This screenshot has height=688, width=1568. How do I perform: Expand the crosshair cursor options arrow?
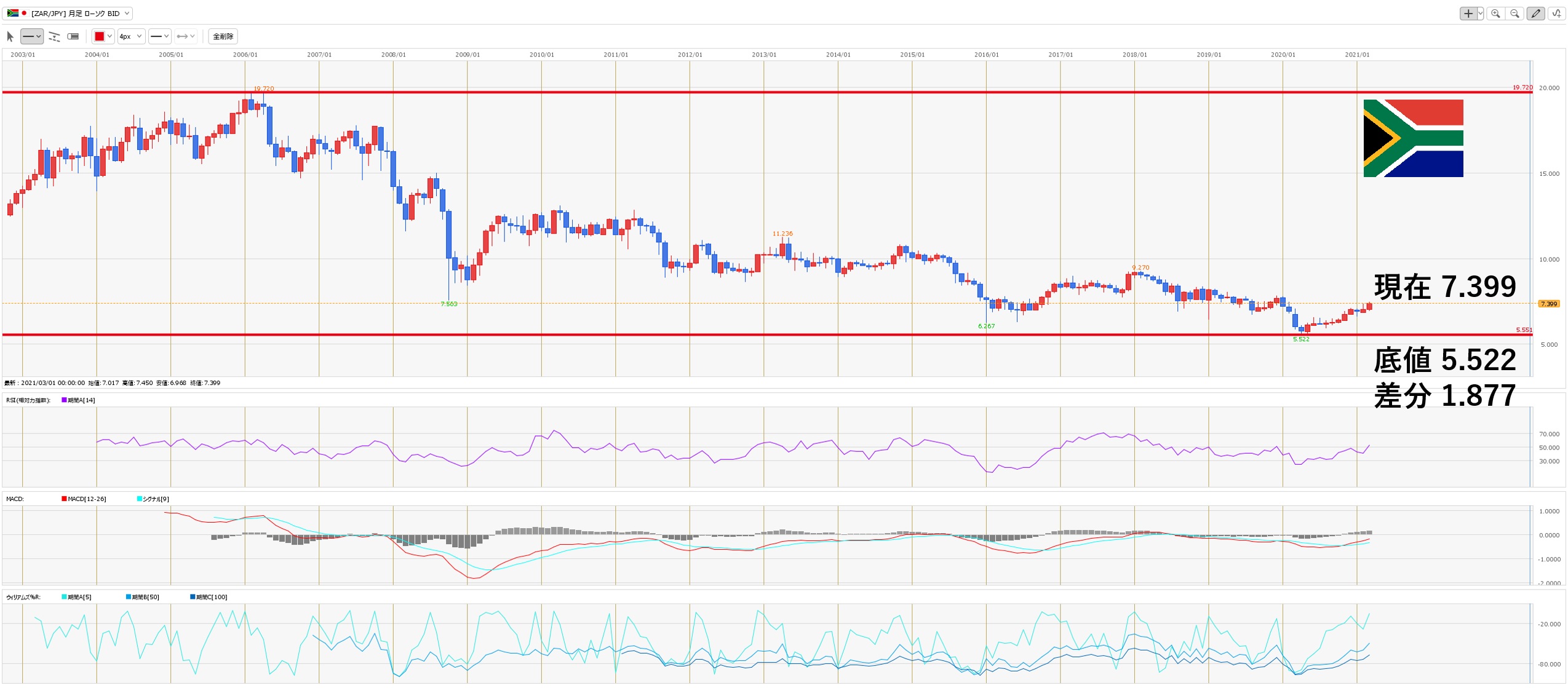pos(1480,13)
